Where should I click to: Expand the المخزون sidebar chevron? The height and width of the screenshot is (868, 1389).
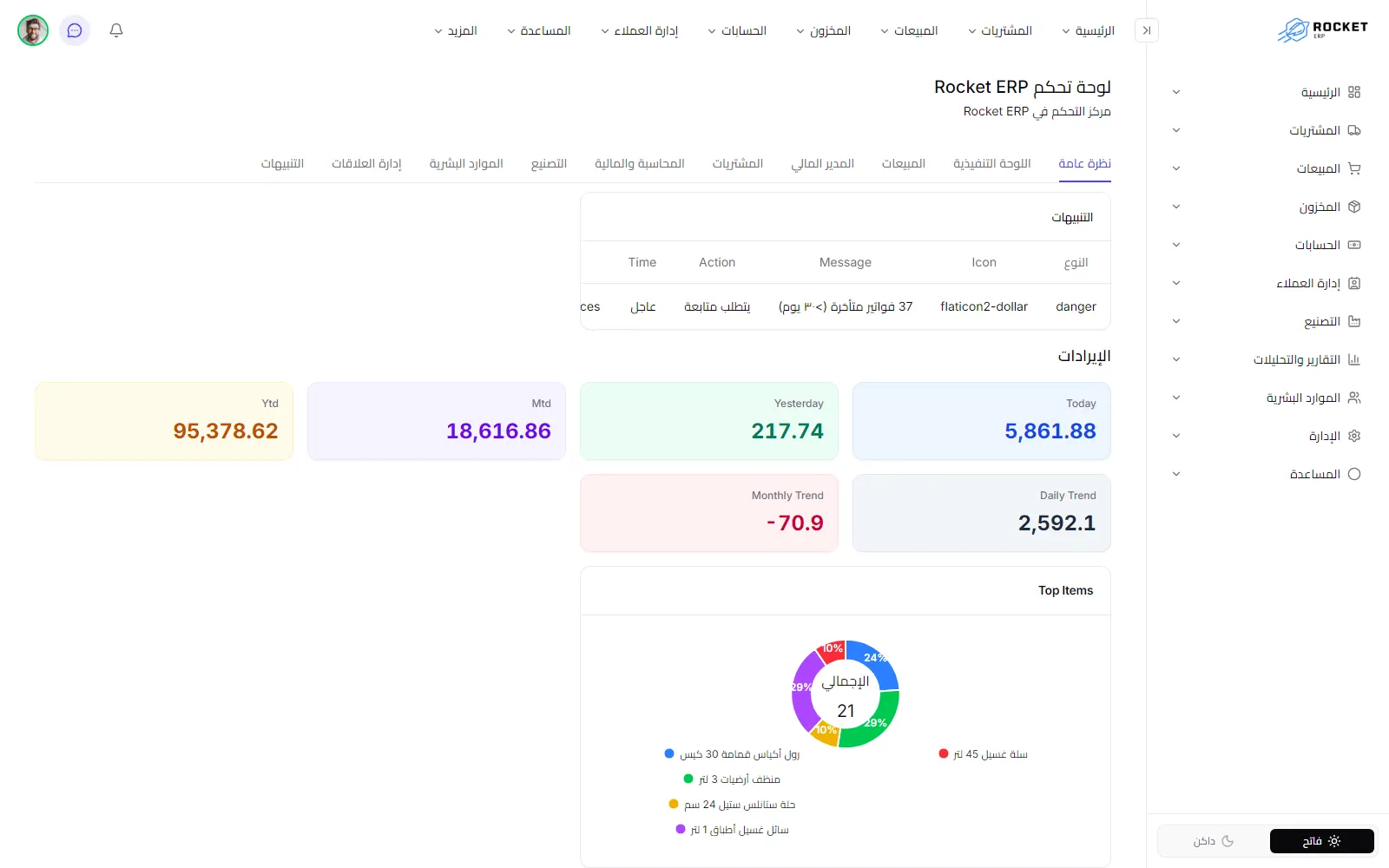[1176, 207]
